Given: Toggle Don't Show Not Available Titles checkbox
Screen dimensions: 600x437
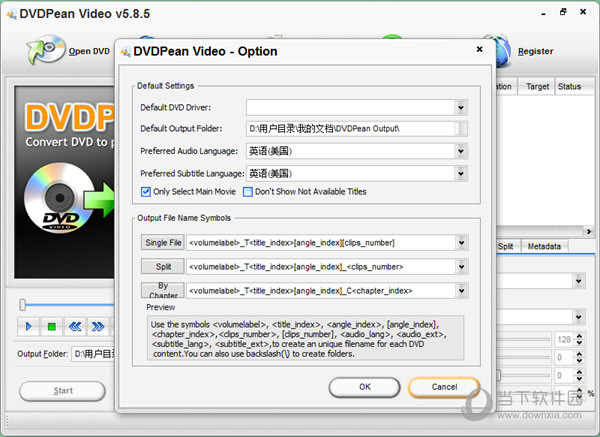Looking at the screenshot, I should 248,192.
